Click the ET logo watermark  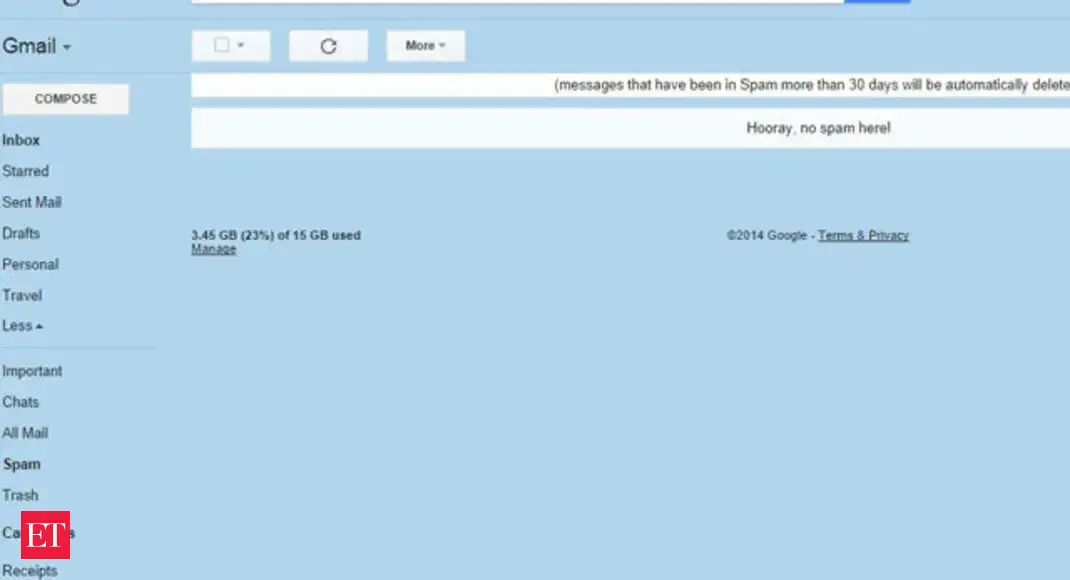[x=47, y=533]
